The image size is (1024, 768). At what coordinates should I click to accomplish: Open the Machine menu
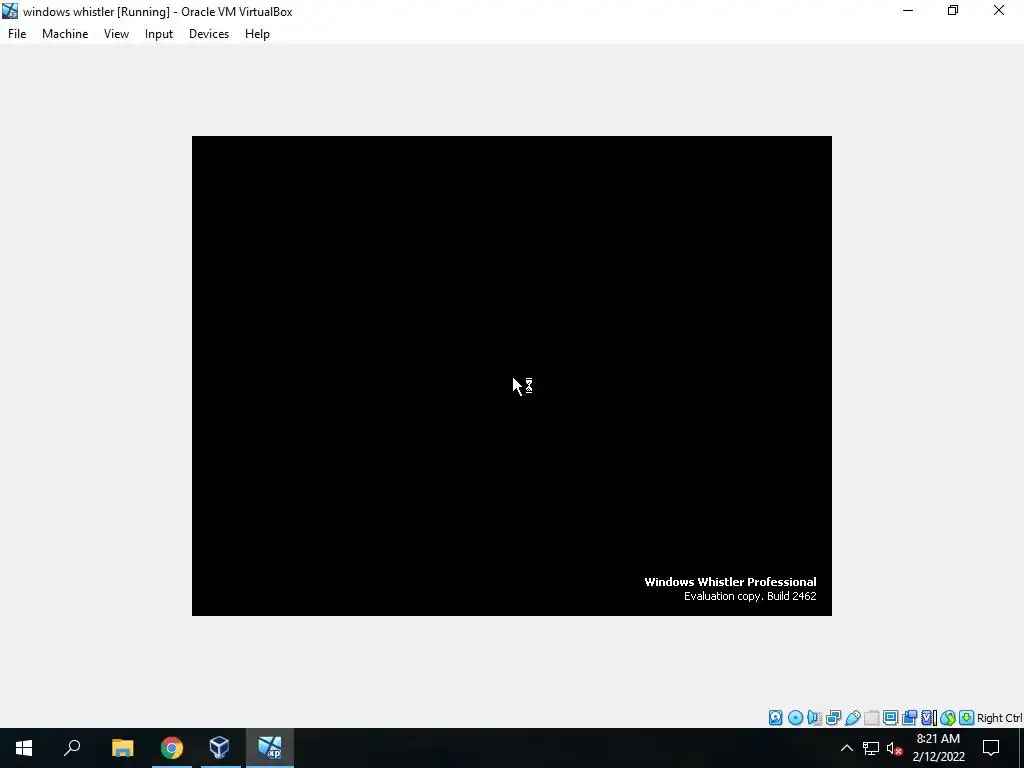(x=65, y=34)
